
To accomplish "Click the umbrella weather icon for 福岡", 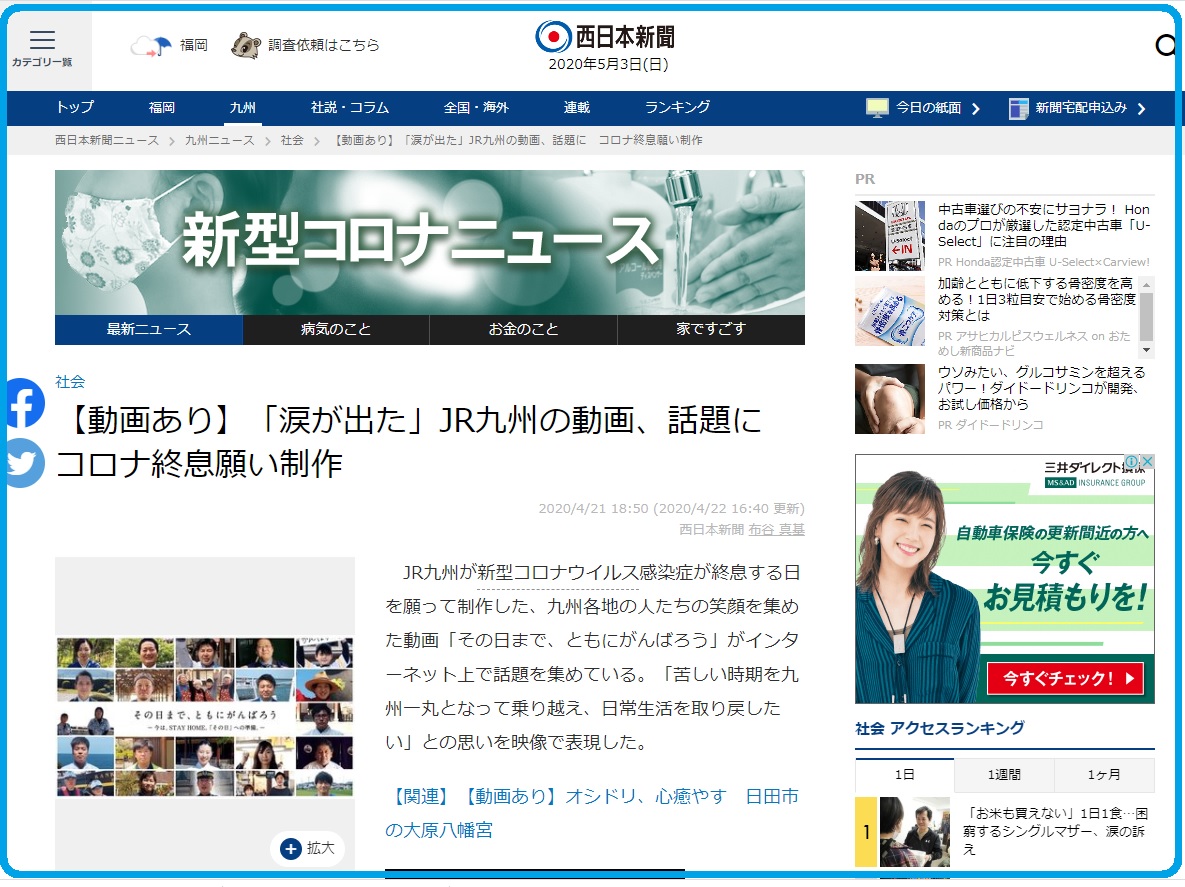I will click(x=151, y=46).
